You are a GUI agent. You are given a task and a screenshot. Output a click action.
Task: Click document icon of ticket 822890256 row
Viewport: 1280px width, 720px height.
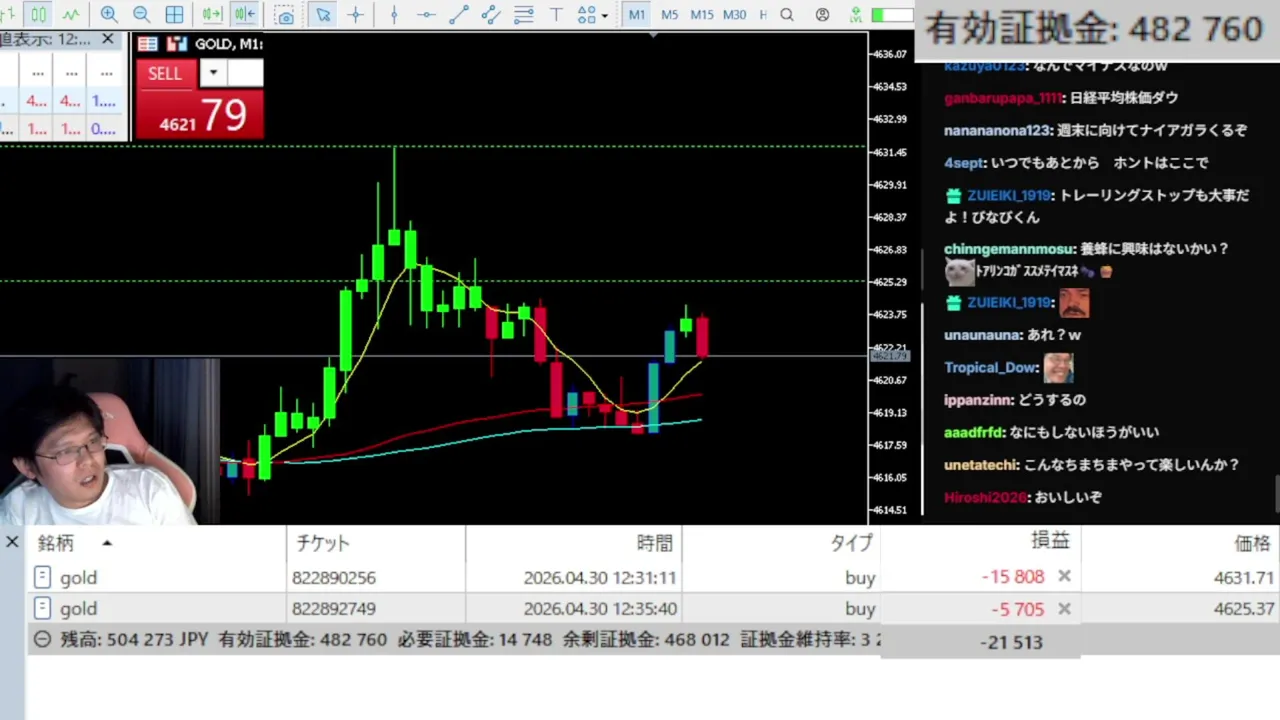tap(42, 577)
